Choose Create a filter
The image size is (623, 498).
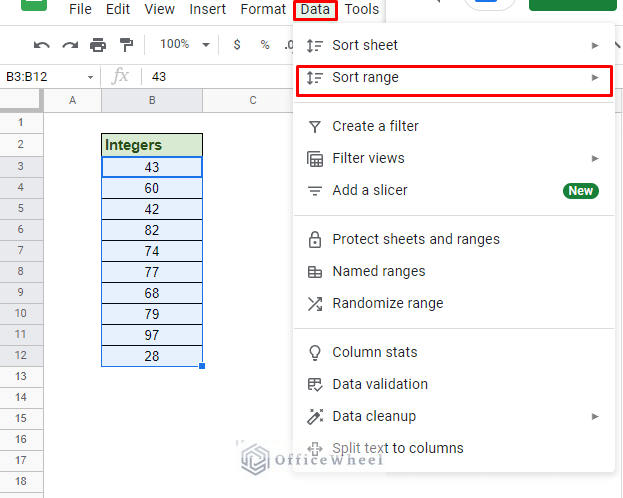coord(454,127)
